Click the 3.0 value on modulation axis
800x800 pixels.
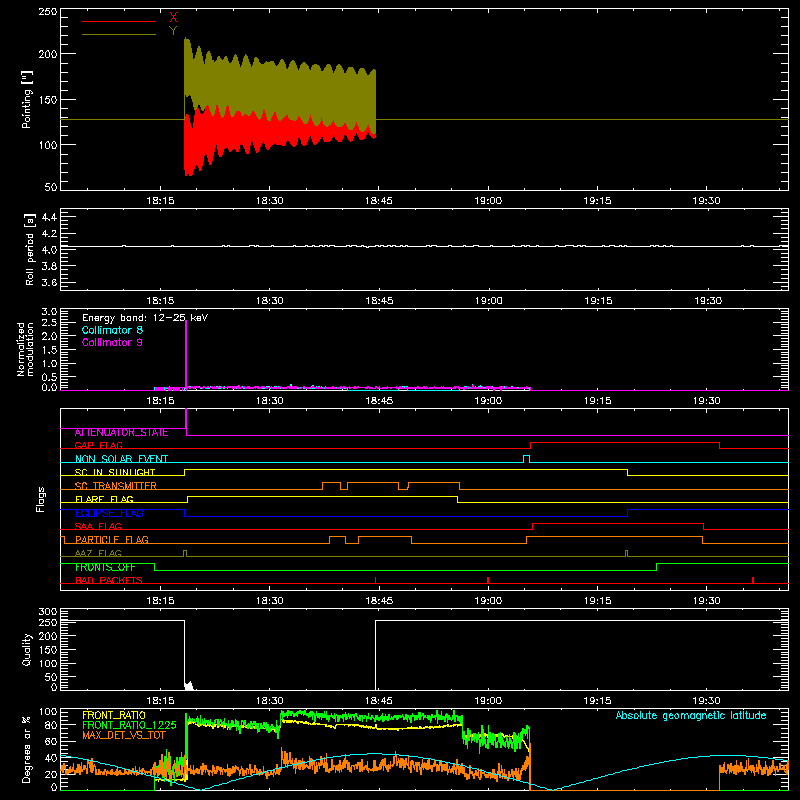[49, 312]
